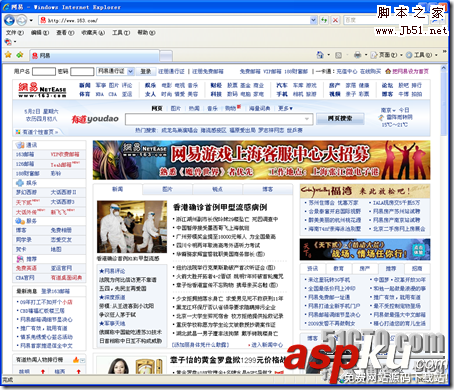The height and width of the screenshot is (390, 454).
Task: Open the 编辑 menu
Action: click(40, 33)
